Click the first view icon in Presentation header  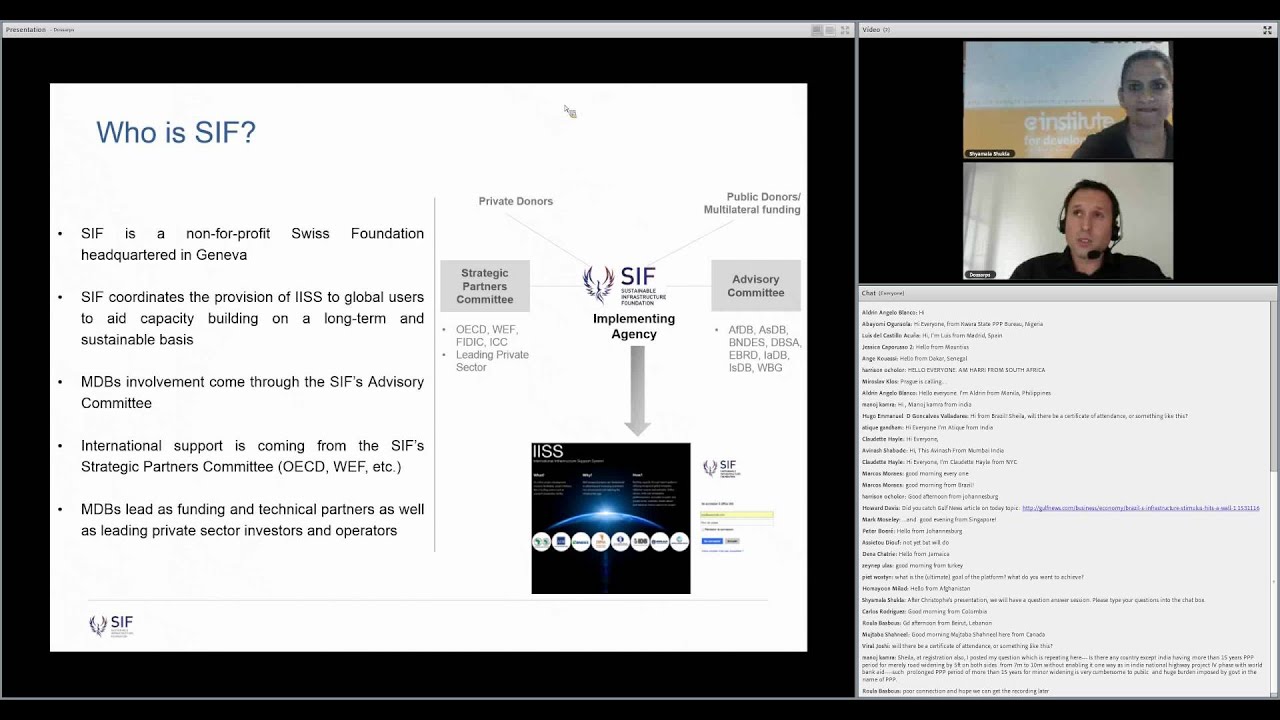tap(817, 30)
